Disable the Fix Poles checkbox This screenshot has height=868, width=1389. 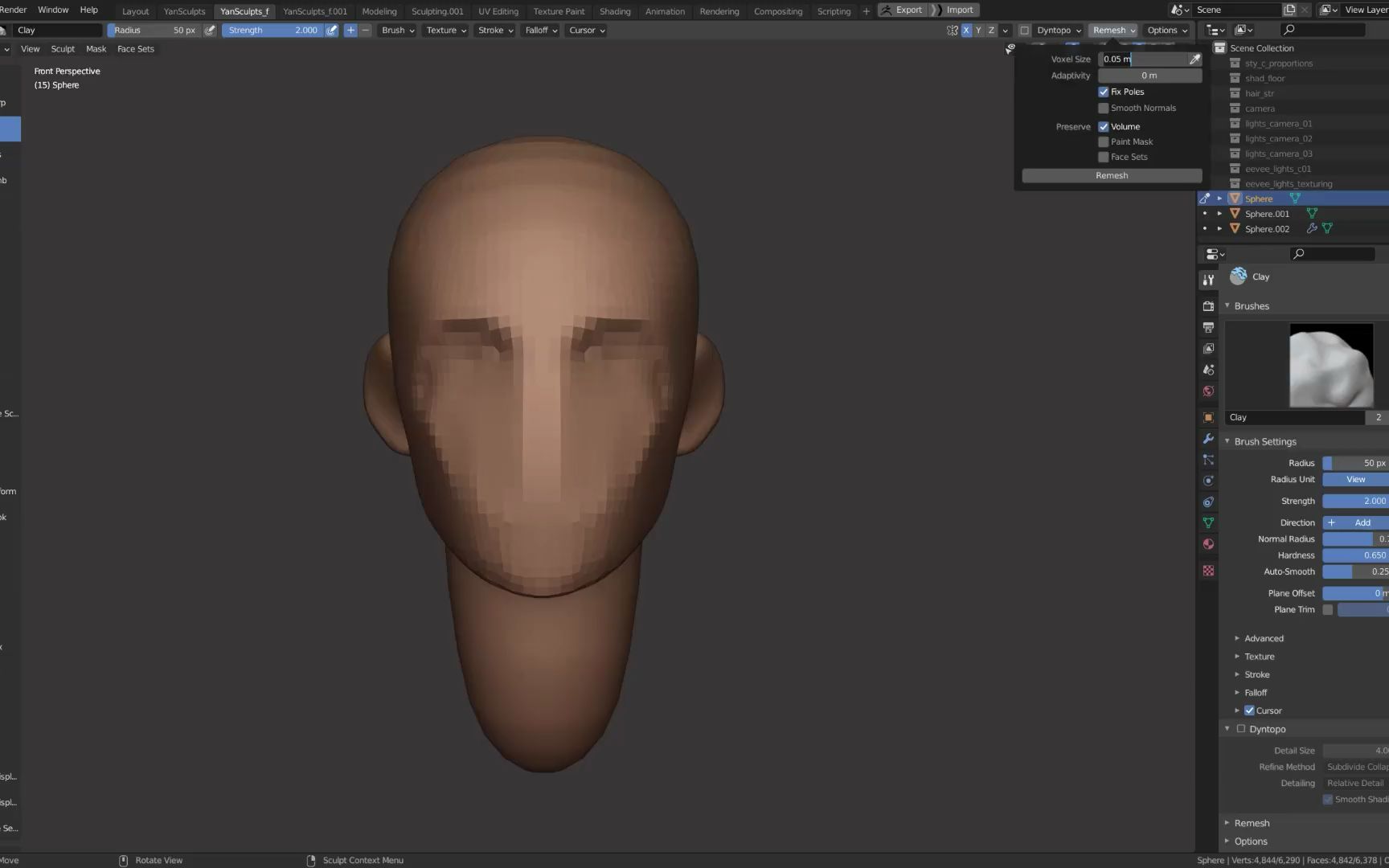(x=1104, y=92)
